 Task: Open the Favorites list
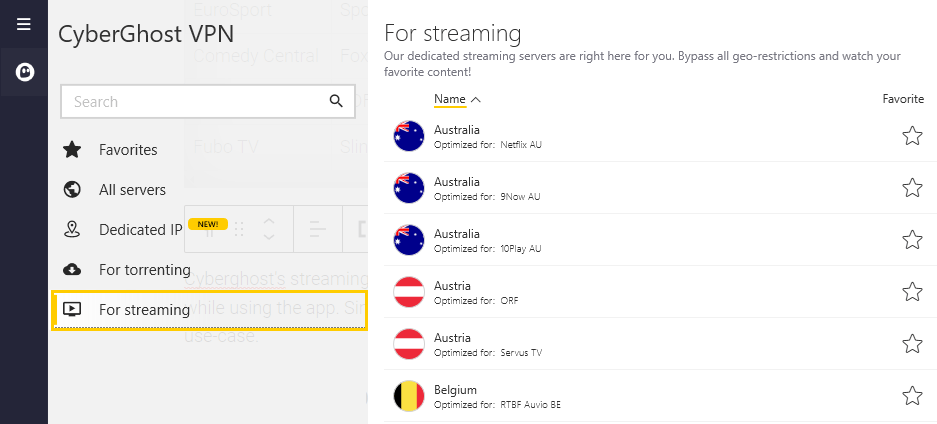pos(128,150)
